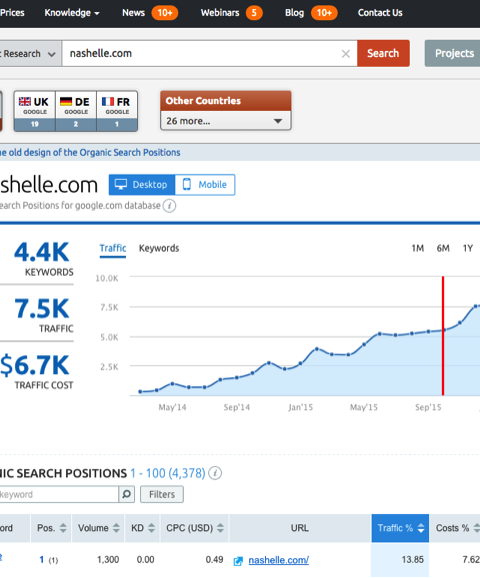
Task: Switch to Mobile view
Action: click(x=205, y=185)
